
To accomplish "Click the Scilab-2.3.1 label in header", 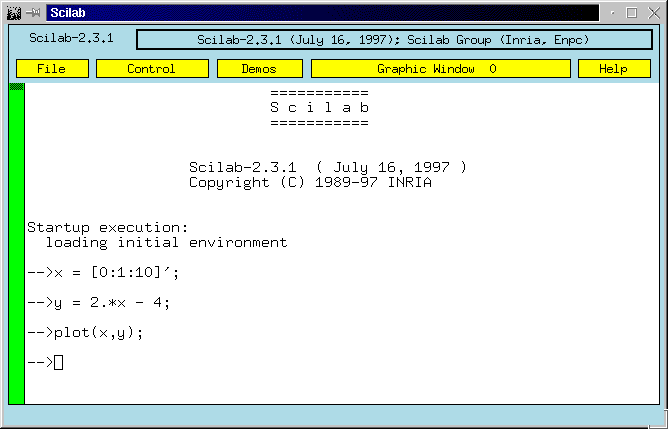I will coord(71,38).
